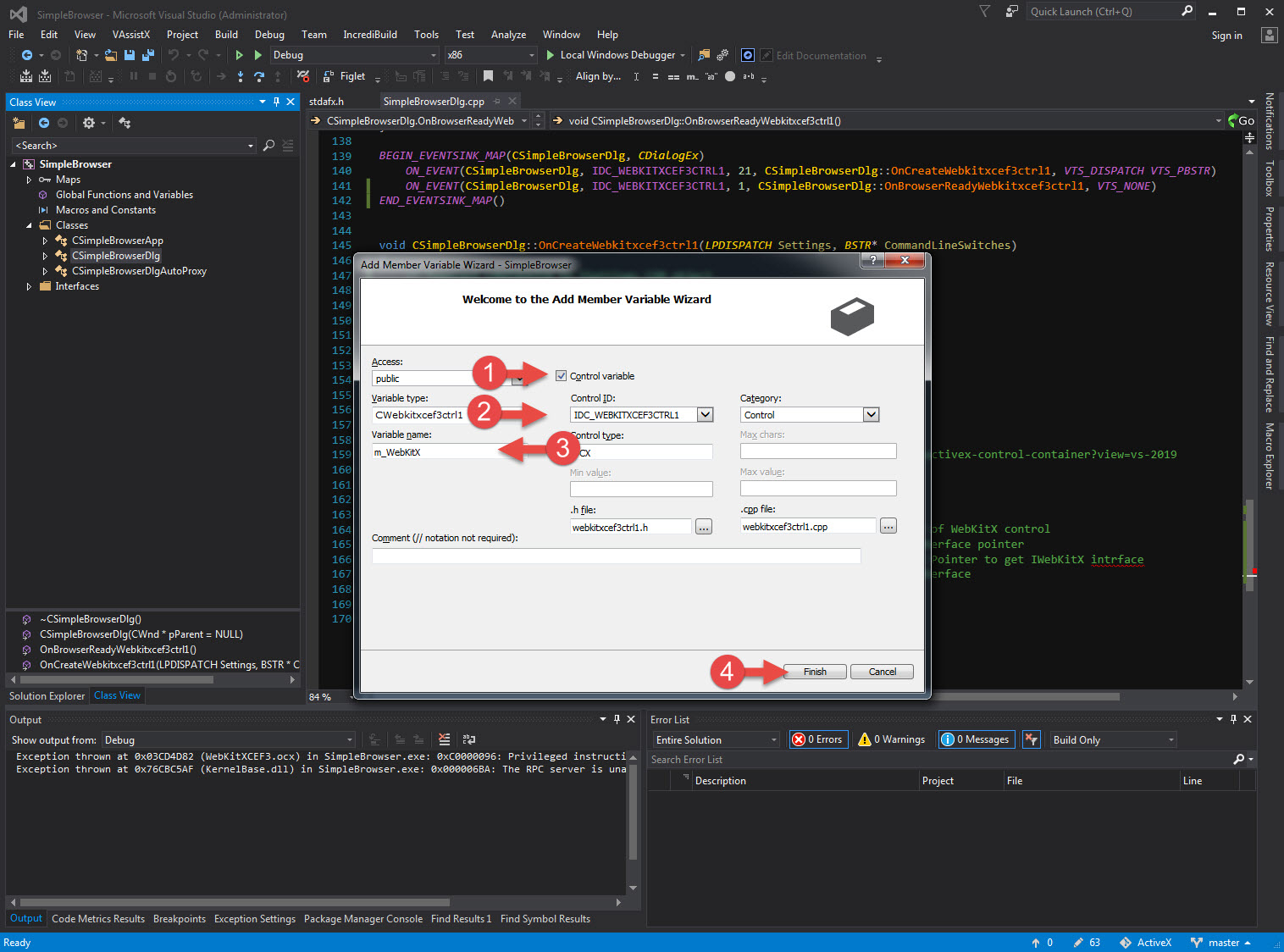Toggle auto-hide pin on Error List panel

tap(1233, 719)
